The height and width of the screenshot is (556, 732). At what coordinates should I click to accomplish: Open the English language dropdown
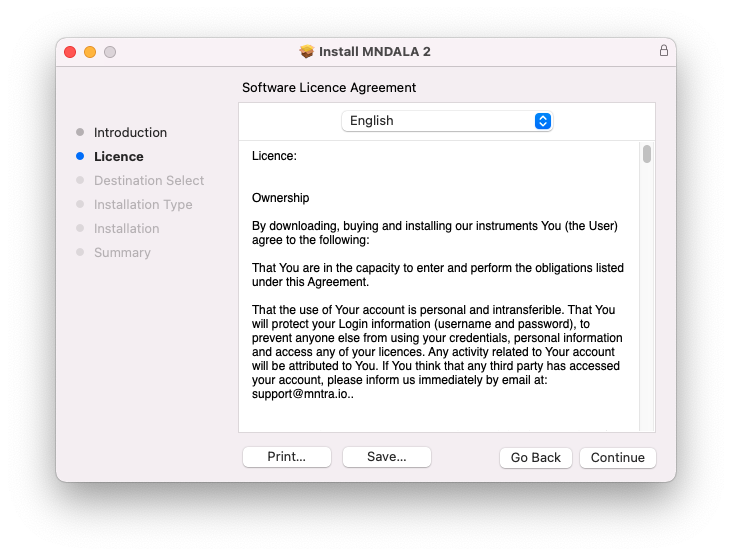pyautogui.click(x=447, y=121)
